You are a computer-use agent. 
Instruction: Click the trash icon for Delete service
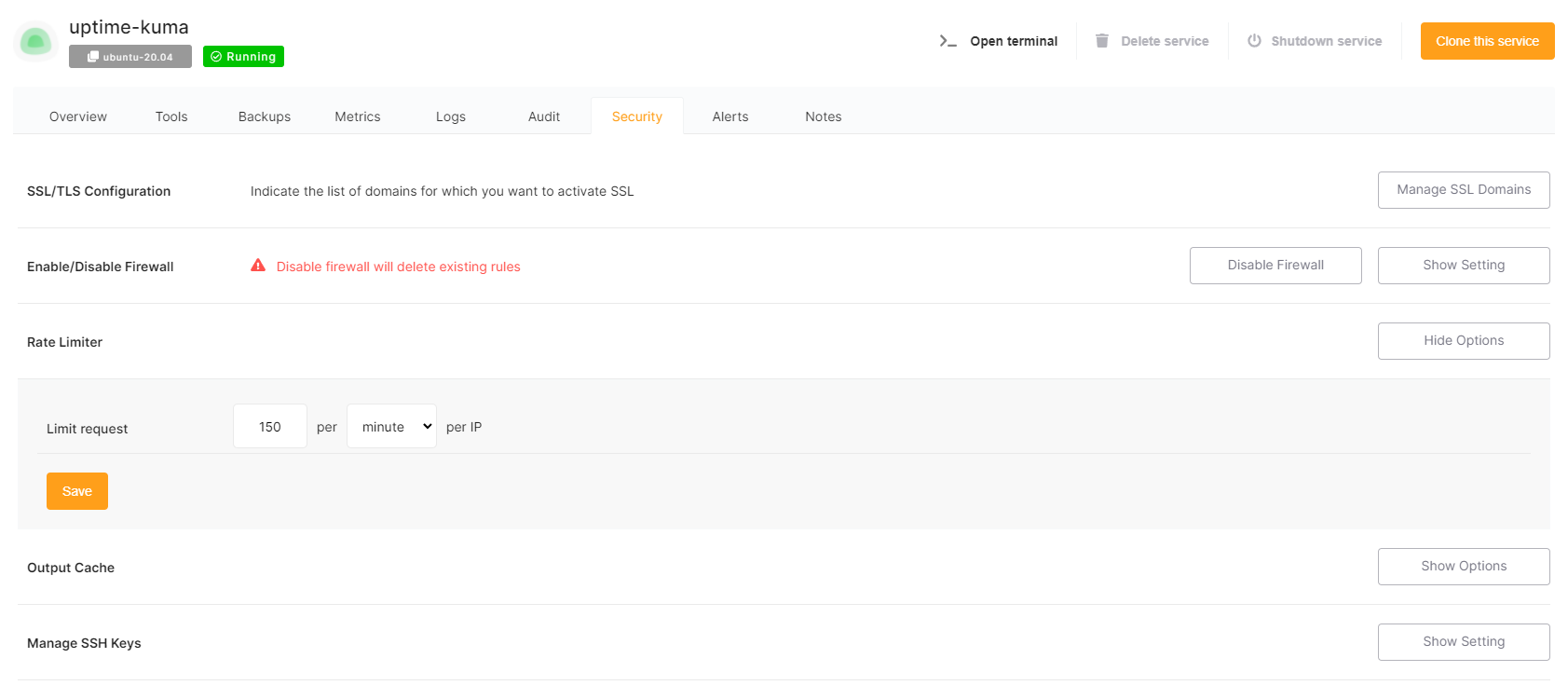tap(1102, 41)
